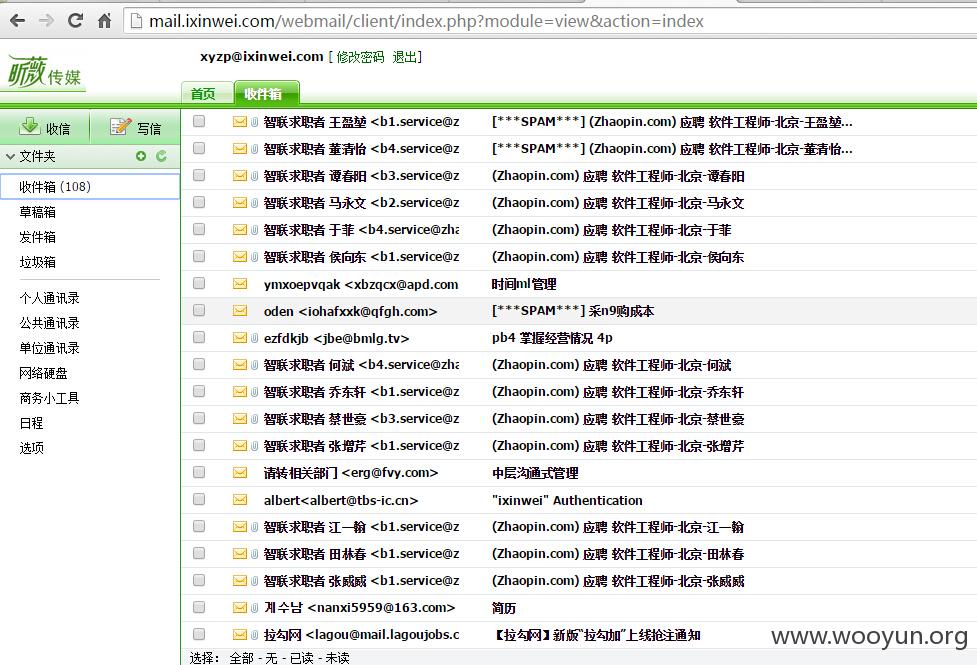Open the 垃圾箱 trash folder

pos(37,262)
